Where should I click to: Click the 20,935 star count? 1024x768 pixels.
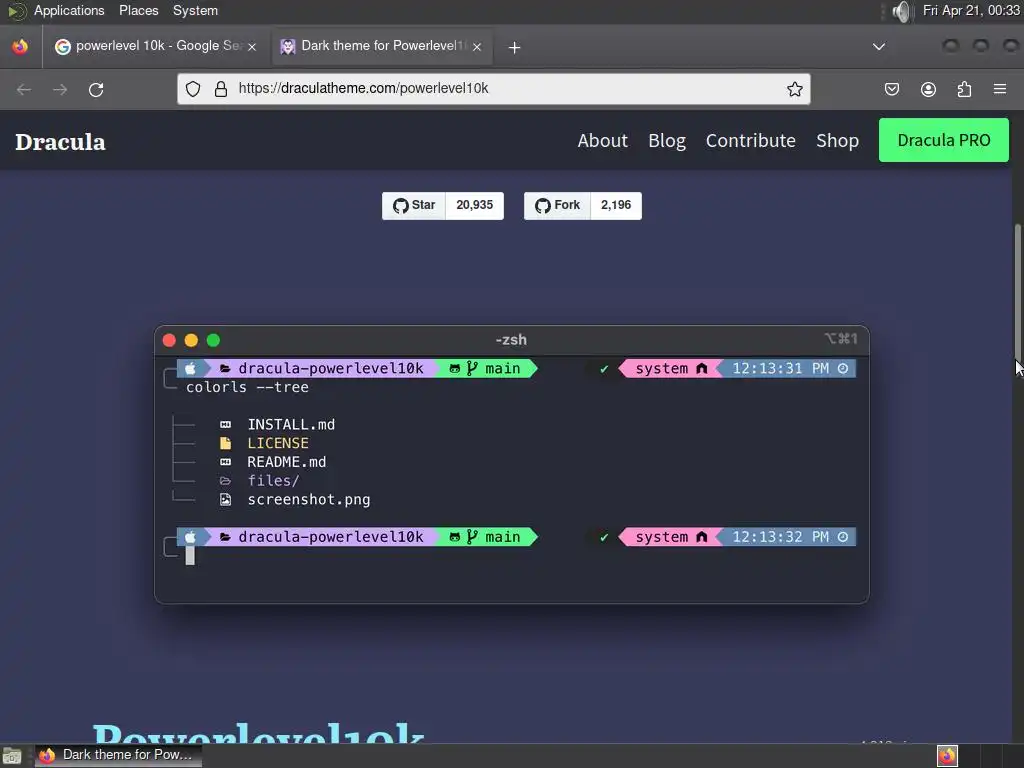coord(475,206)
